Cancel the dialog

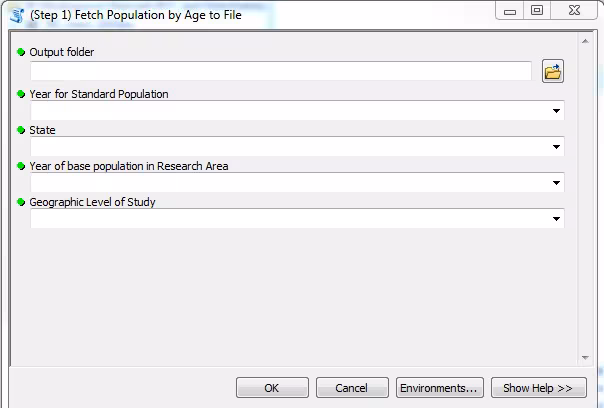[352, 388]
